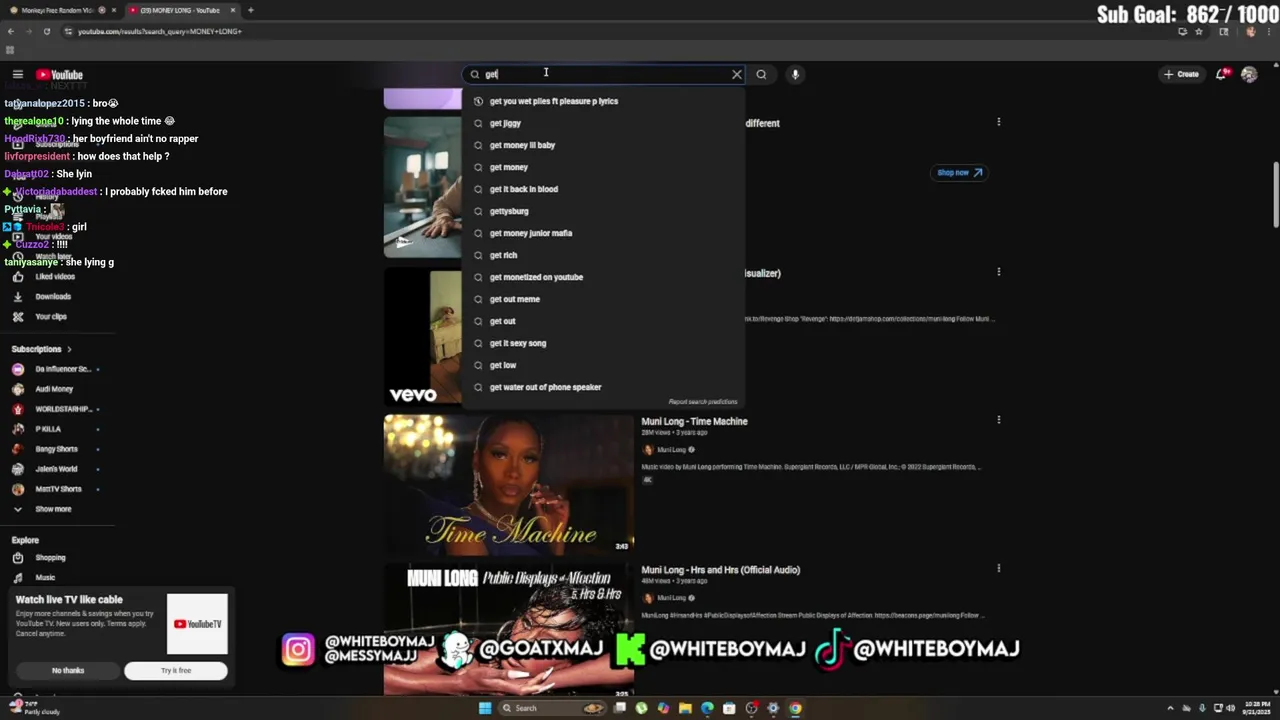Dismiss YouTube TV promo with 'No thanks'
This screenshot has width=1280, height=720.
(x=68, y=671)
